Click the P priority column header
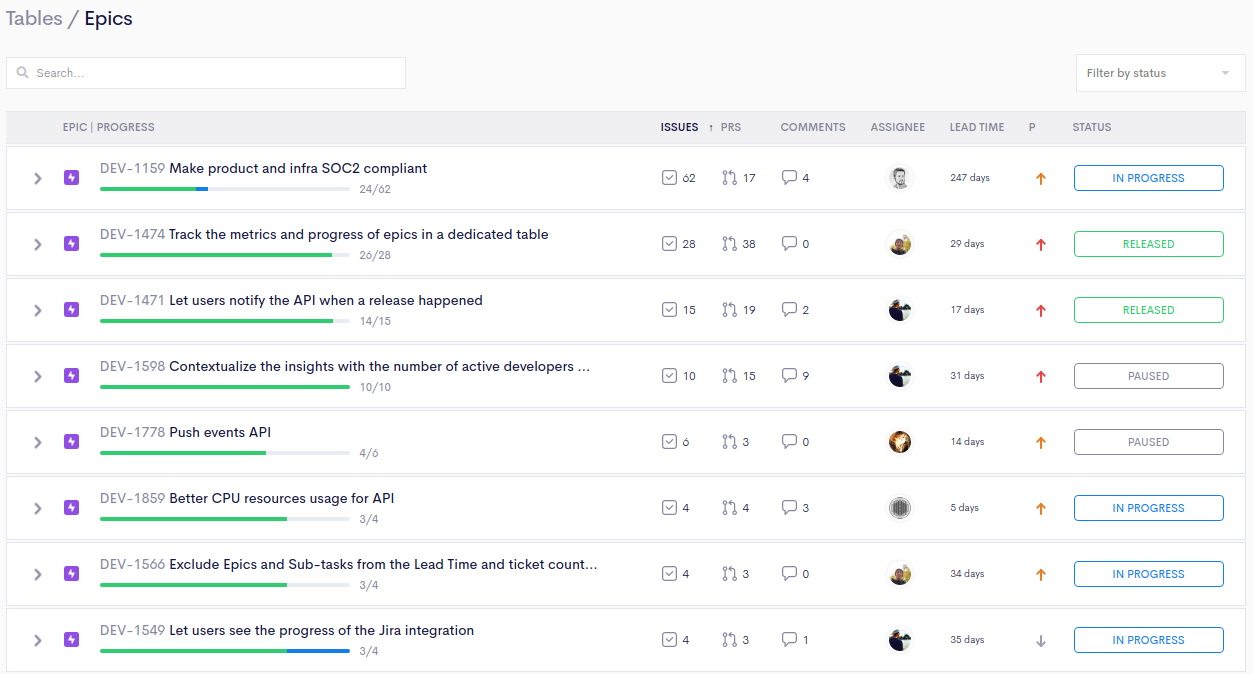 click(1032, 128)
